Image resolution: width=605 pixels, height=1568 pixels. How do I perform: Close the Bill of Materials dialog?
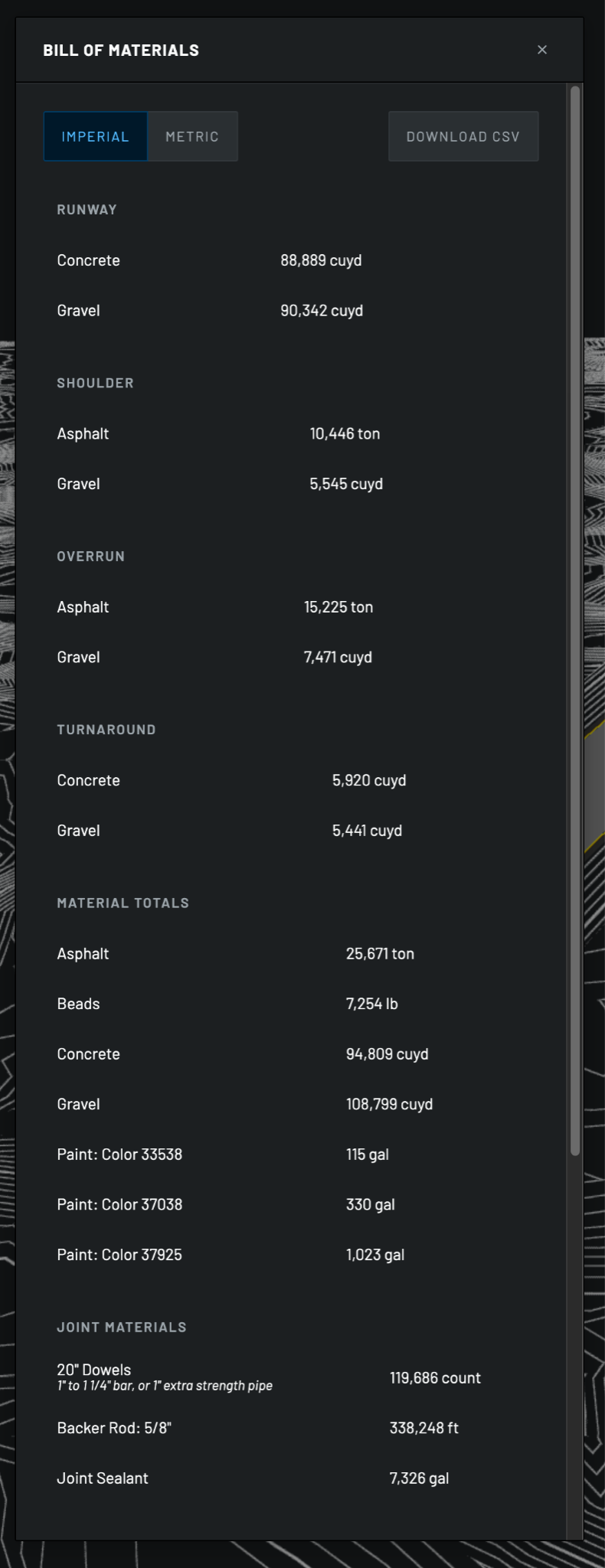click(x=542, y=50)
